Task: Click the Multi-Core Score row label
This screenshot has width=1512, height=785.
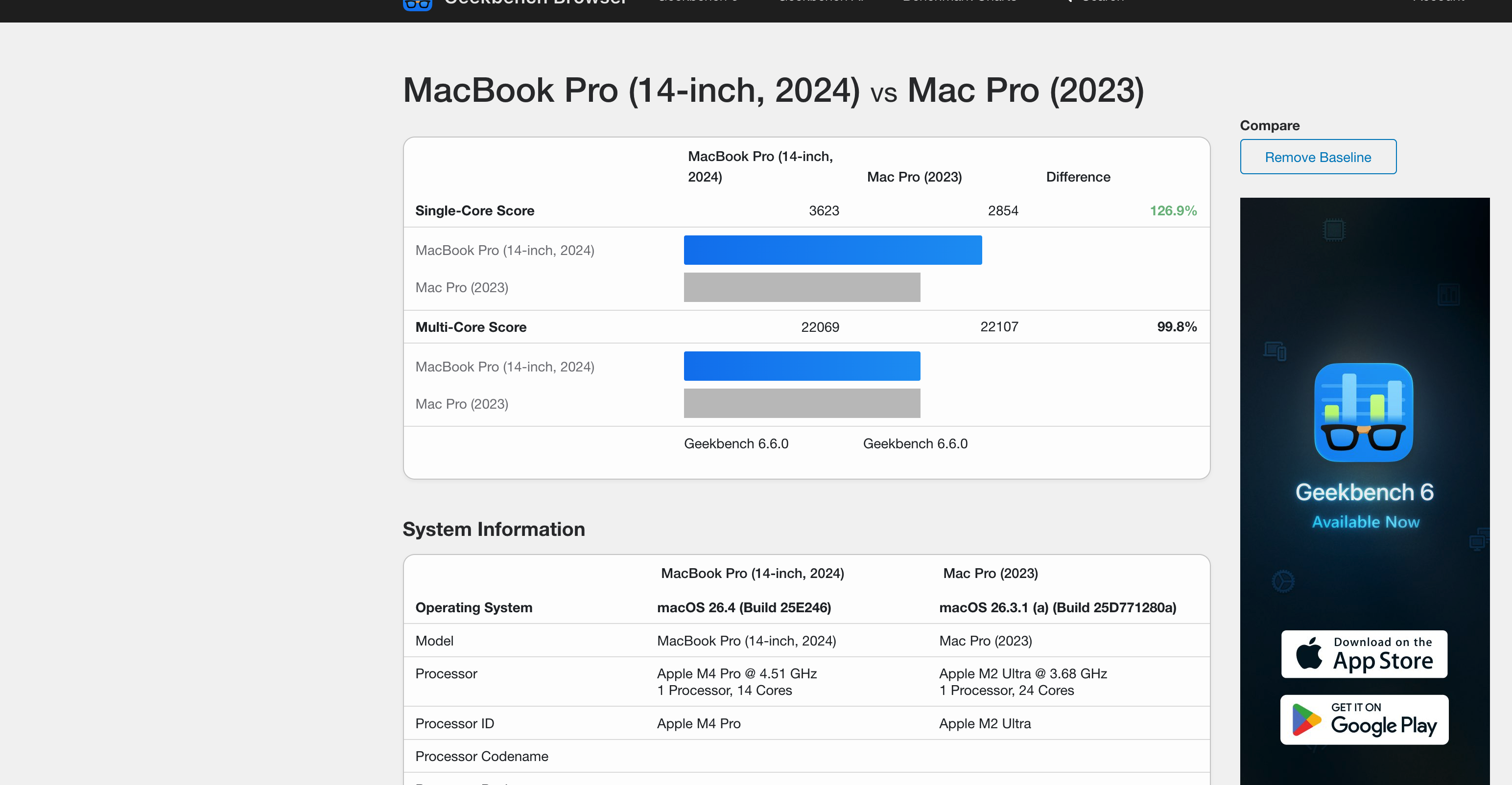Action: pos(471,327)
